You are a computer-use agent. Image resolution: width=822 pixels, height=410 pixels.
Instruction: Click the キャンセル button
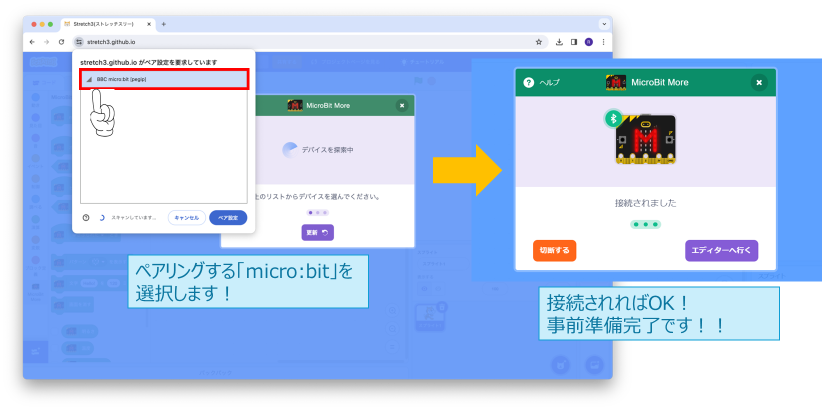point(187,218)
